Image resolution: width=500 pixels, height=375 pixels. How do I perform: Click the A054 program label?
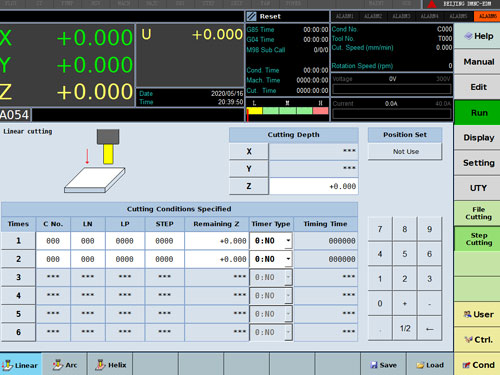15,115
